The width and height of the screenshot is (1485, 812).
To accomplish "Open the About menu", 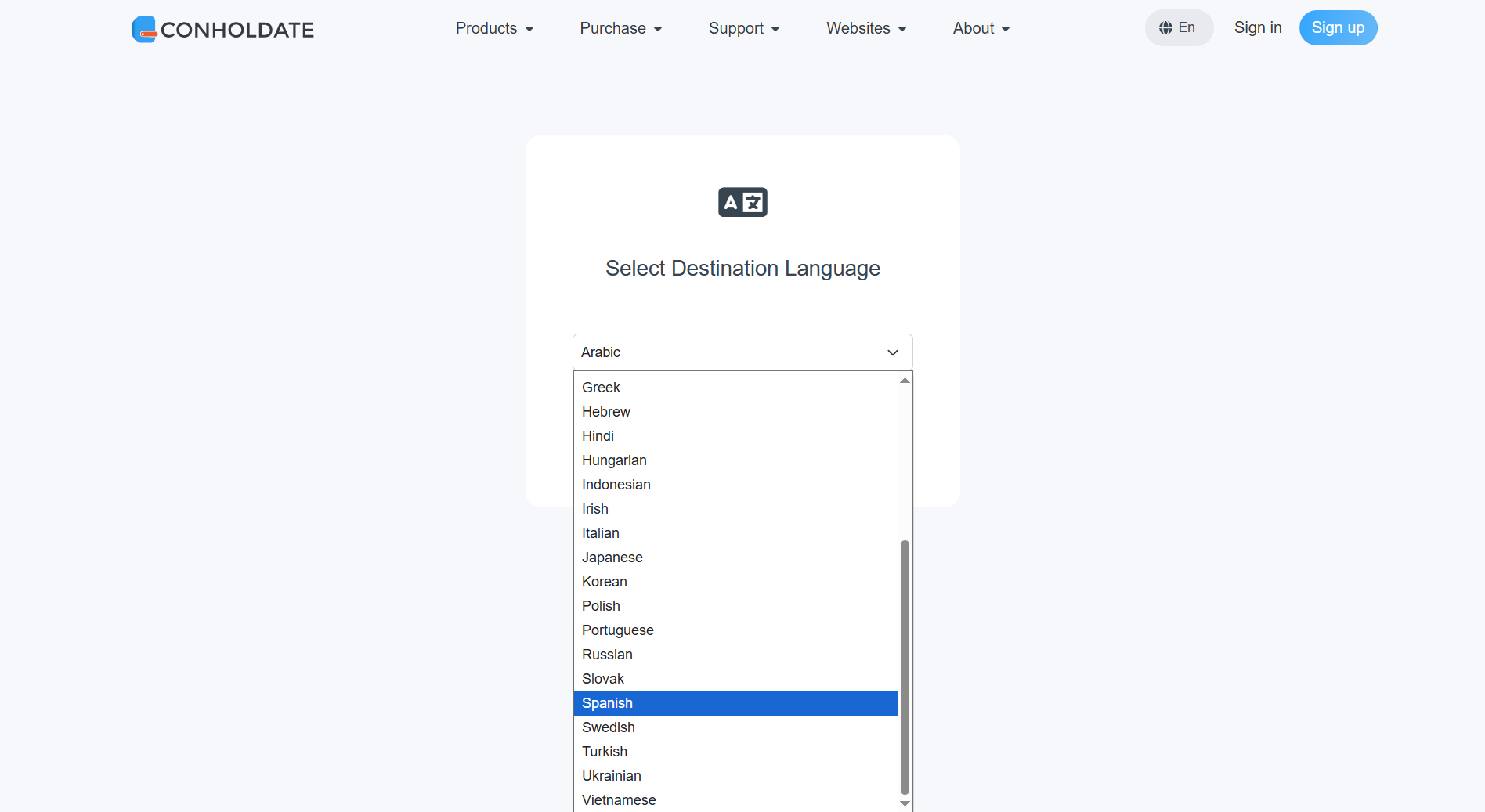I will (981, 28).
